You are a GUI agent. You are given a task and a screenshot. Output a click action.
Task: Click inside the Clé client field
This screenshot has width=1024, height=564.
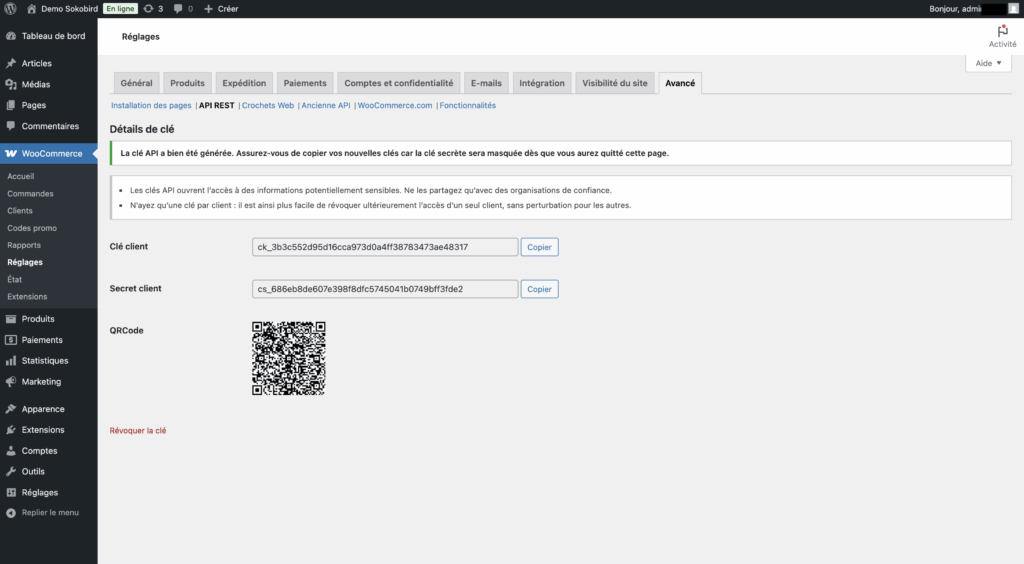385,247
